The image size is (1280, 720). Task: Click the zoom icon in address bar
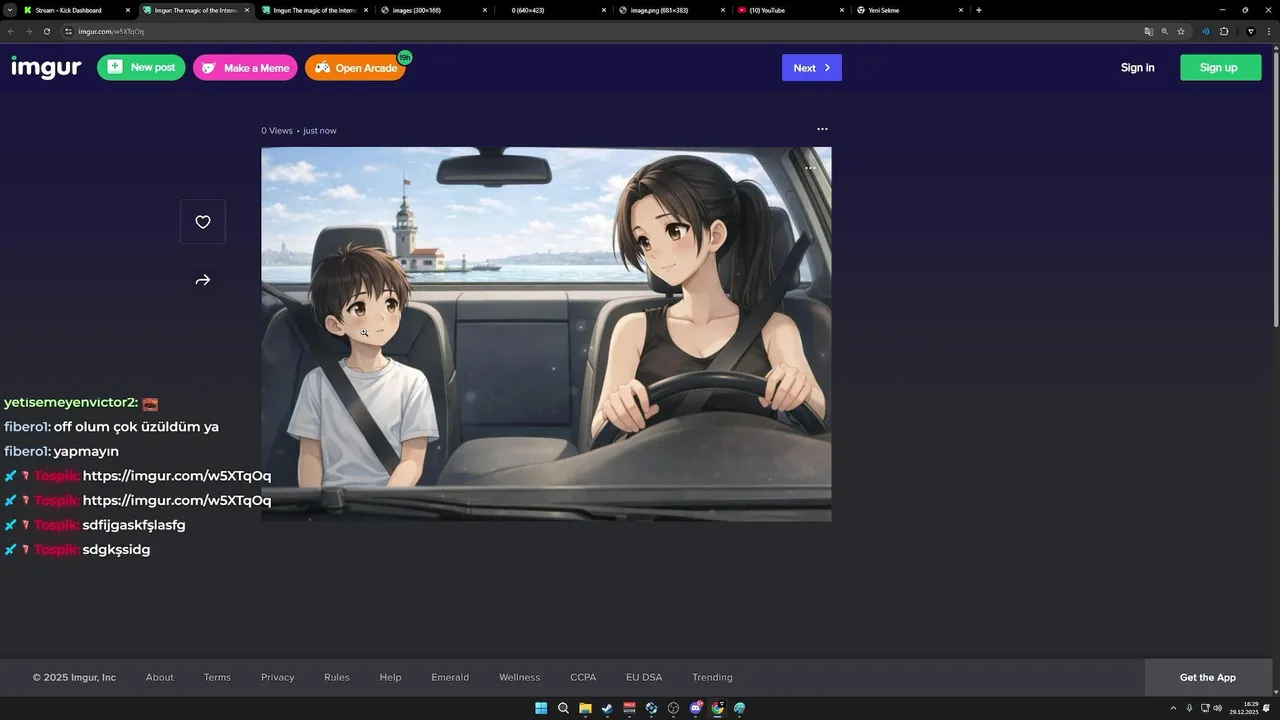point(1165,31)
